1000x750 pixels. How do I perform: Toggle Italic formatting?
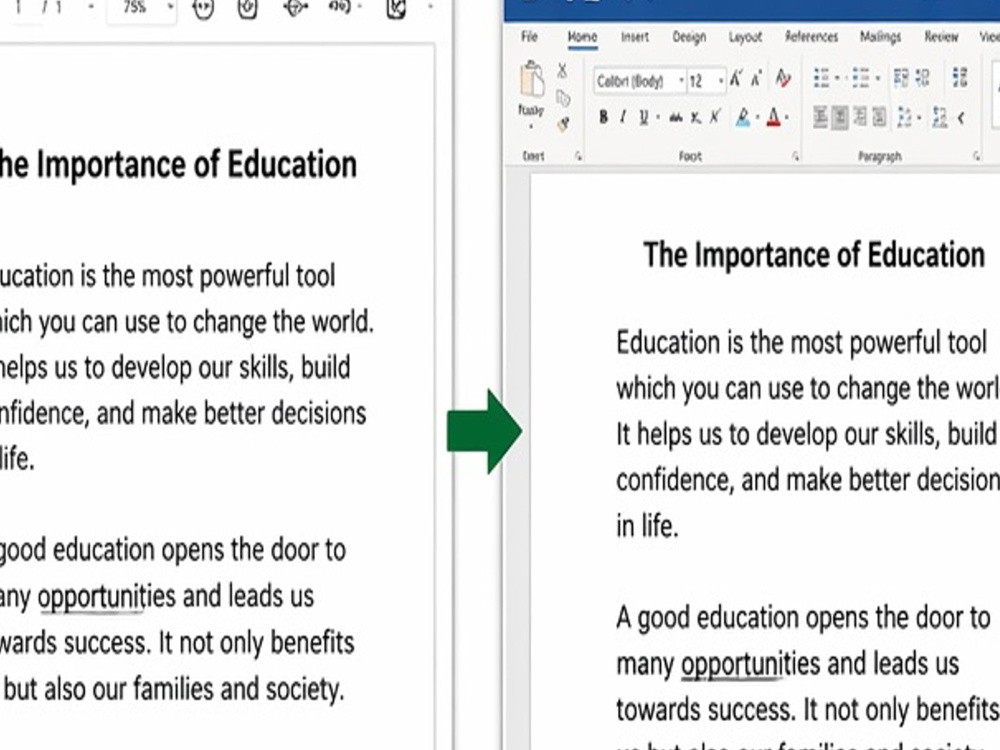(623, 117)
